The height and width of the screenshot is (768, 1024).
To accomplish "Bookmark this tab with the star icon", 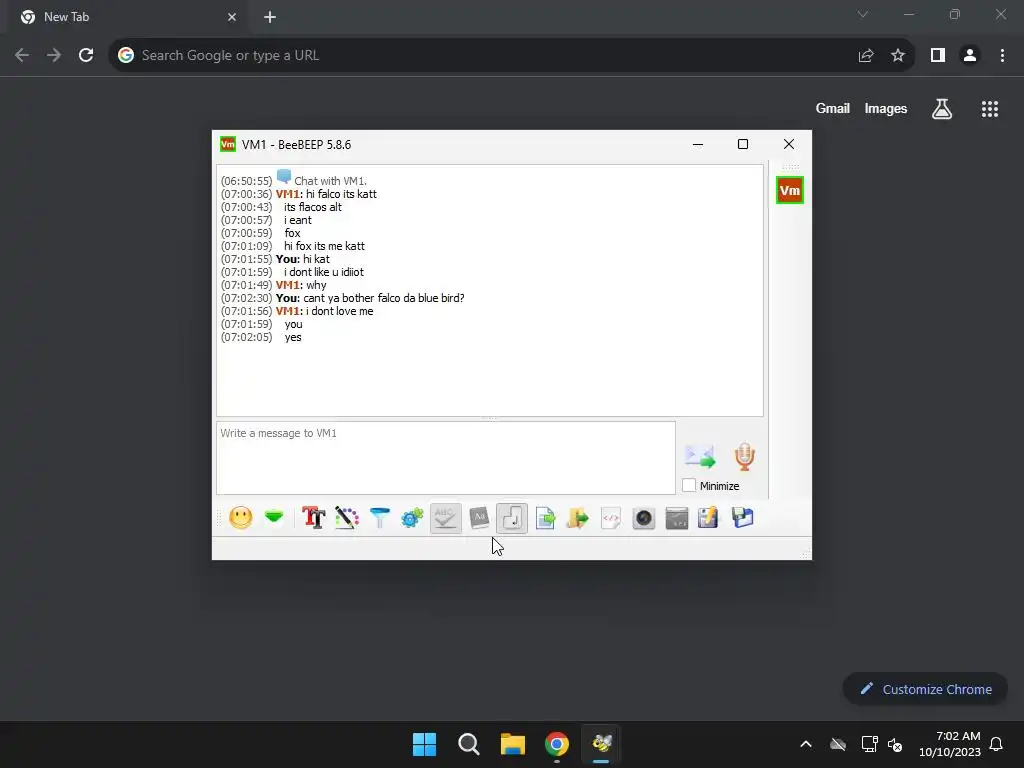I will tap(898, 56).
